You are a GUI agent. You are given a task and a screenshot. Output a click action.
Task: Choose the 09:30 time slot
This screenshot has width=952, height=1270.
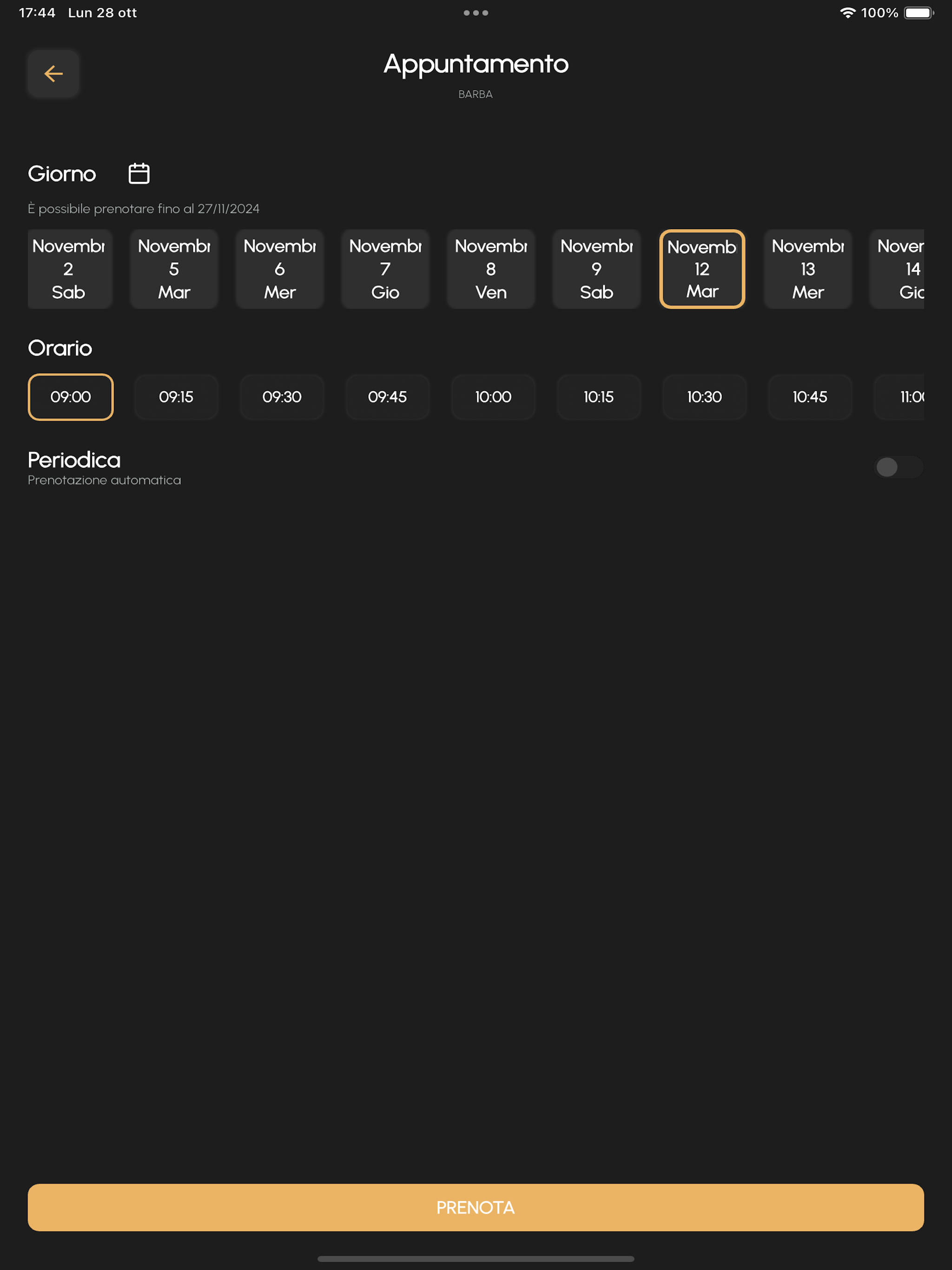point(282,397)
